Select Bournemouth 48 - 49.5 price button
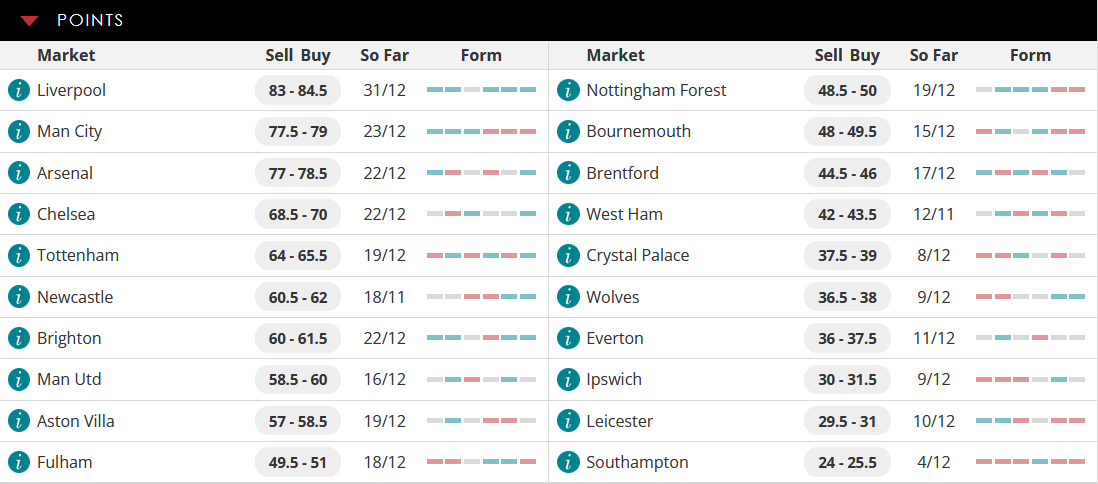 847,132
